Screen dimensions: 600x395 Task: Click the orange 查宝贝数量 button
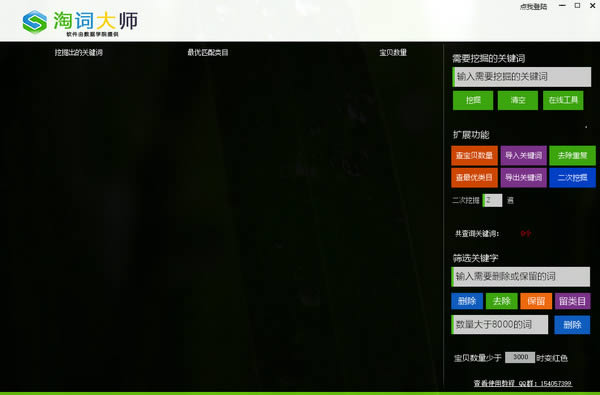(x=474, y=155)
